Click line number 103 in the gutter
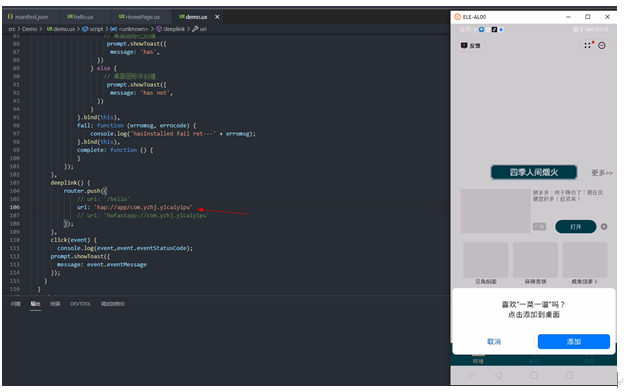 (15, 183)
